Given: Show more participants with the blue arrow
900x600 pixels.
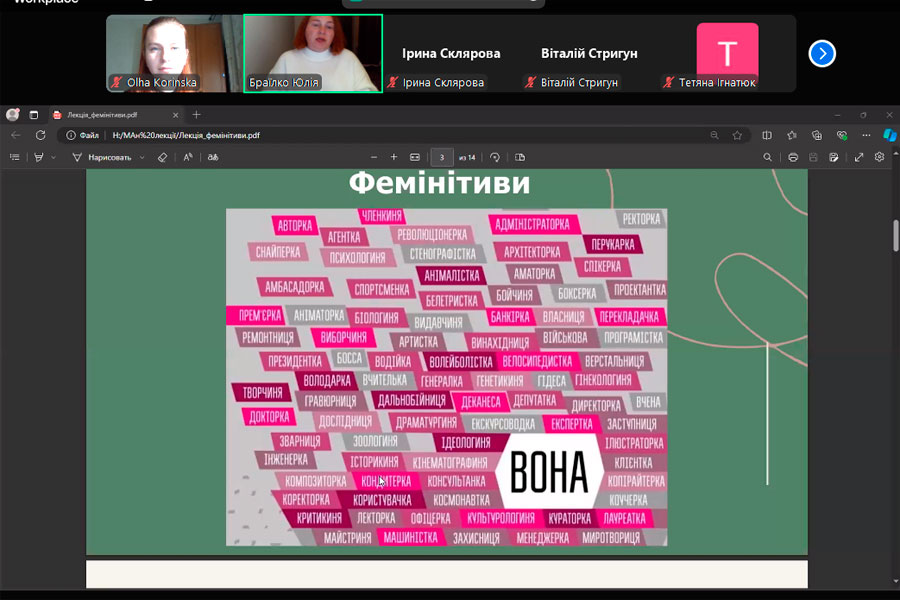Looking at the screenshot, I should click(x=822, y=54).
